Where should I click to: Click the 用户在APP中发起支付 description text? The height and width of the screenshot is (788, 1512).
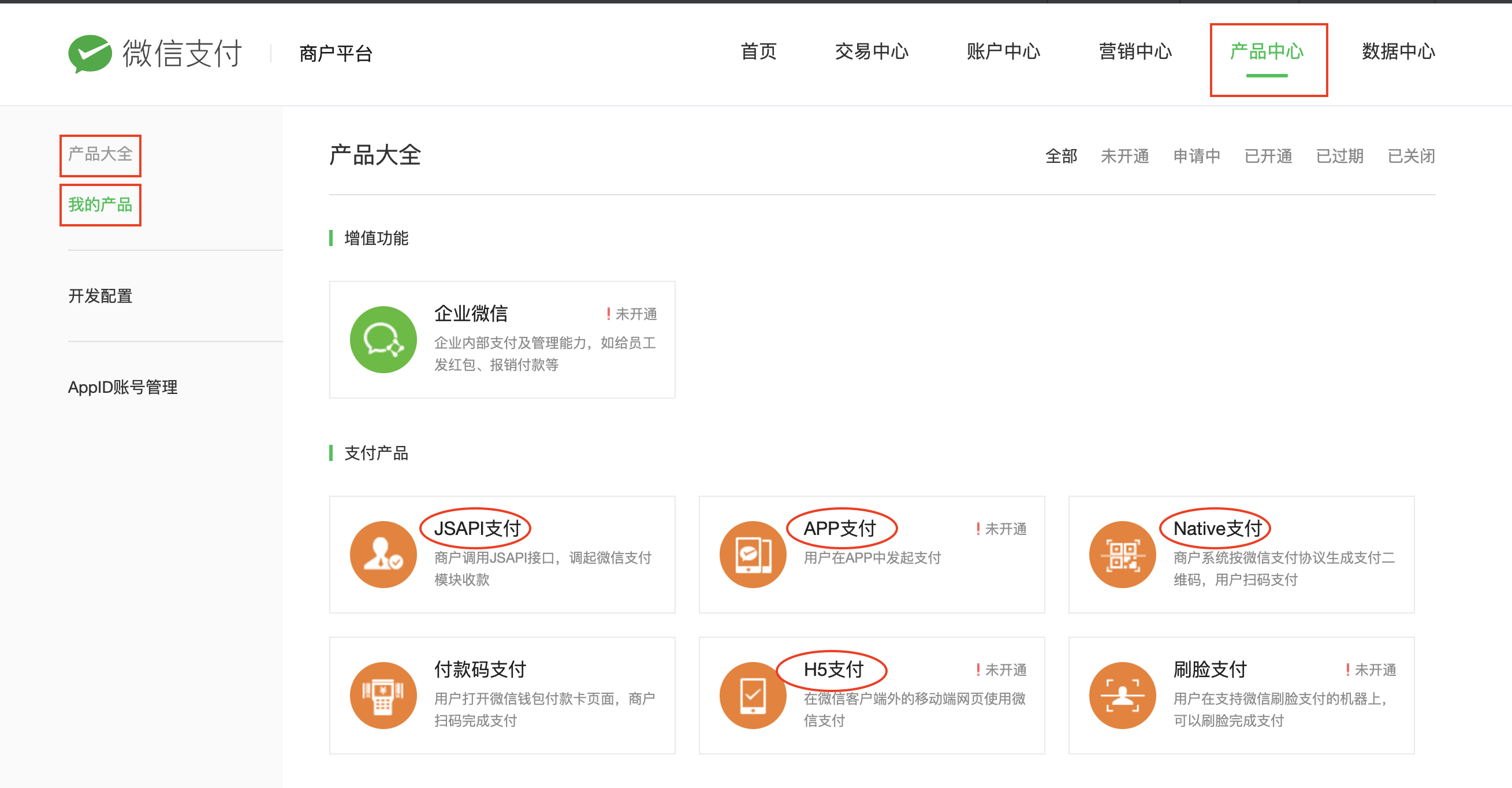(x=872, y=558)
